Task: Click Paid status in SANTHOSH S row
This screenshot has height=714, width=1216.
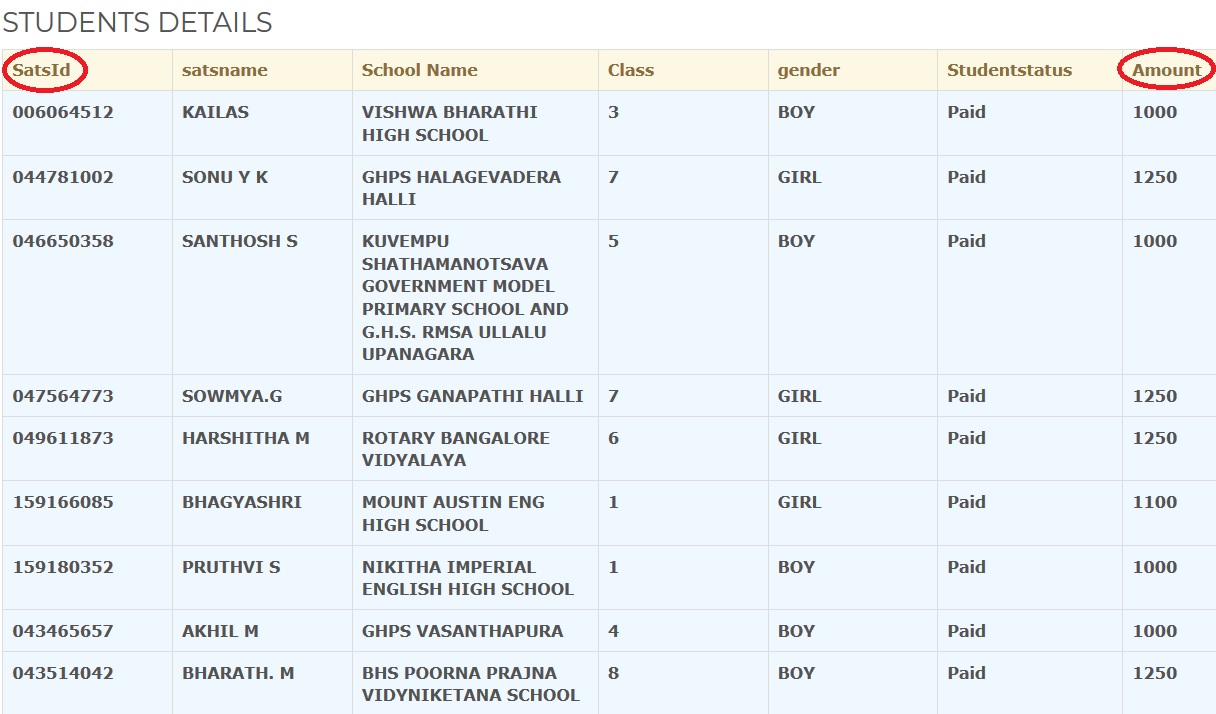Action: [966, 241]
